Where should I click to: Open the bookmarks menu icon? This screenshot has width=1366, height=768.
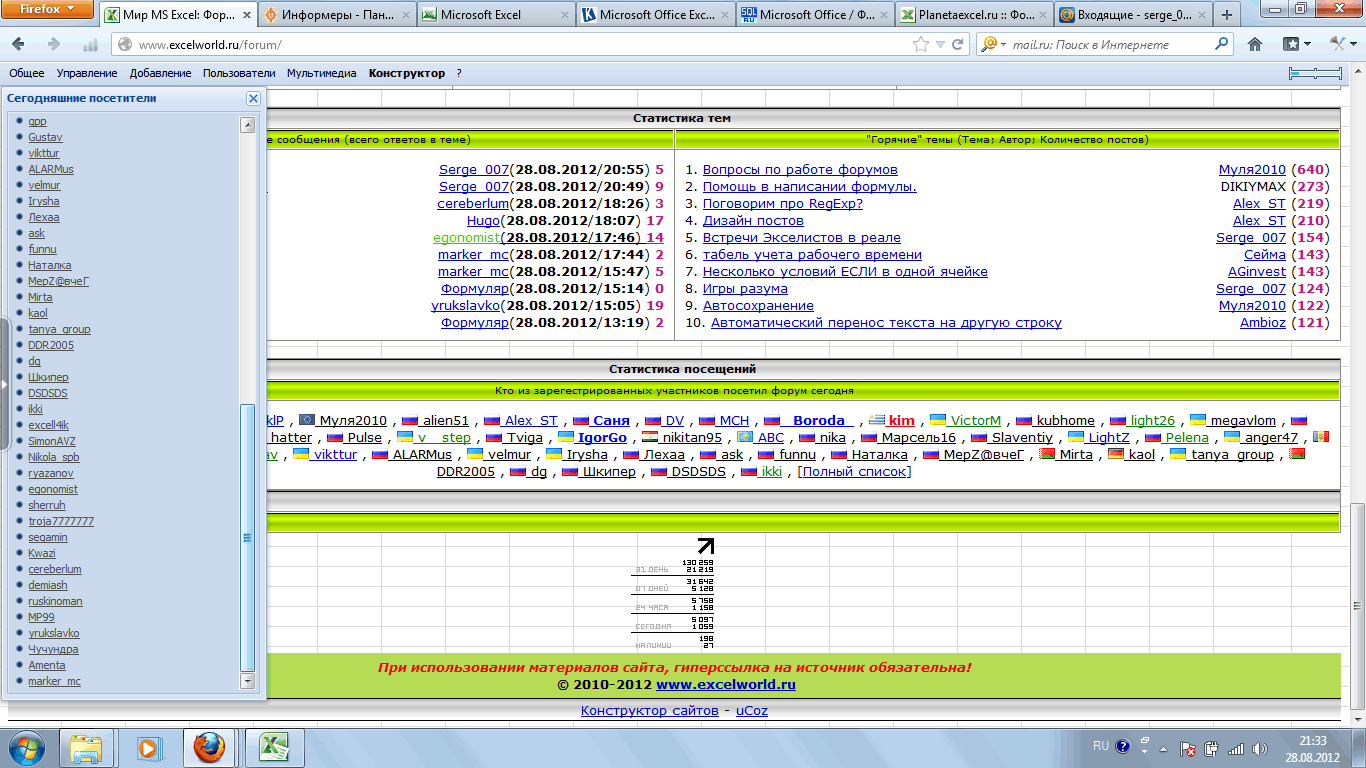1297,44
